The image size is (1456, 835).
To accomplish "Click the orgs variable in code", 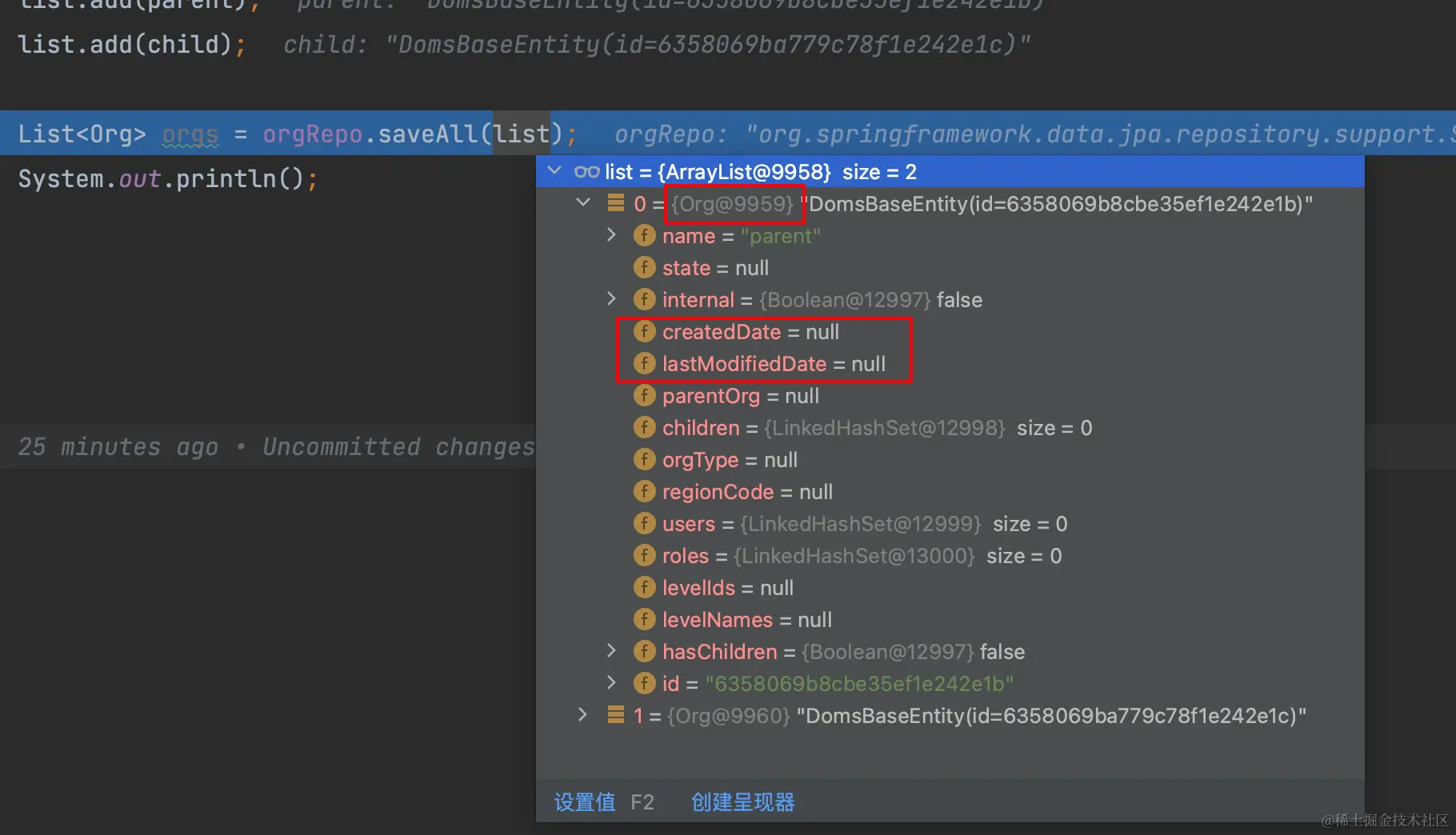I will [x=190, y=134].
